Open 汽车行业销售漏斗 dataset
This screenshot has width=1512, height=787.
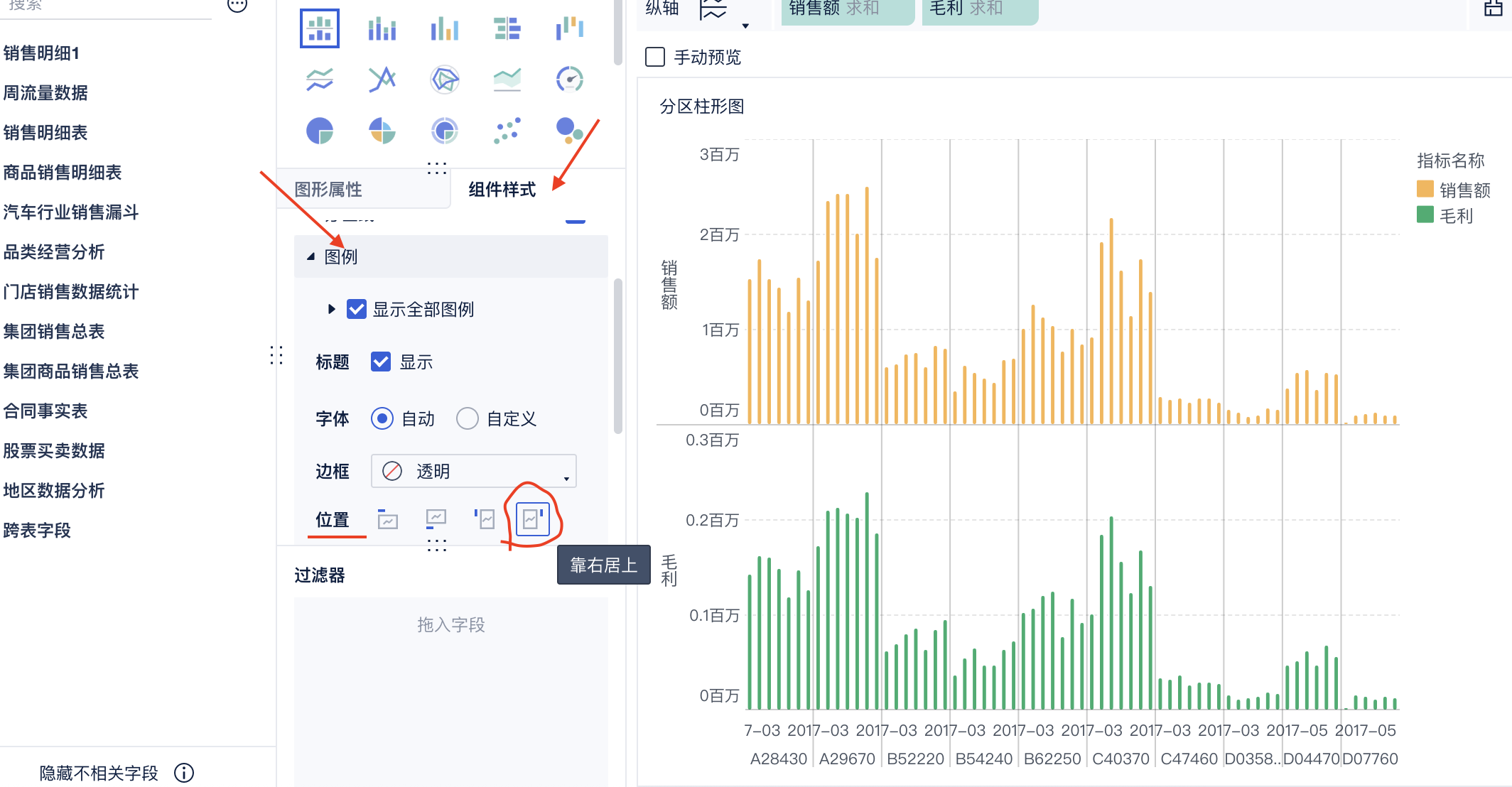(x=71, y=212)
